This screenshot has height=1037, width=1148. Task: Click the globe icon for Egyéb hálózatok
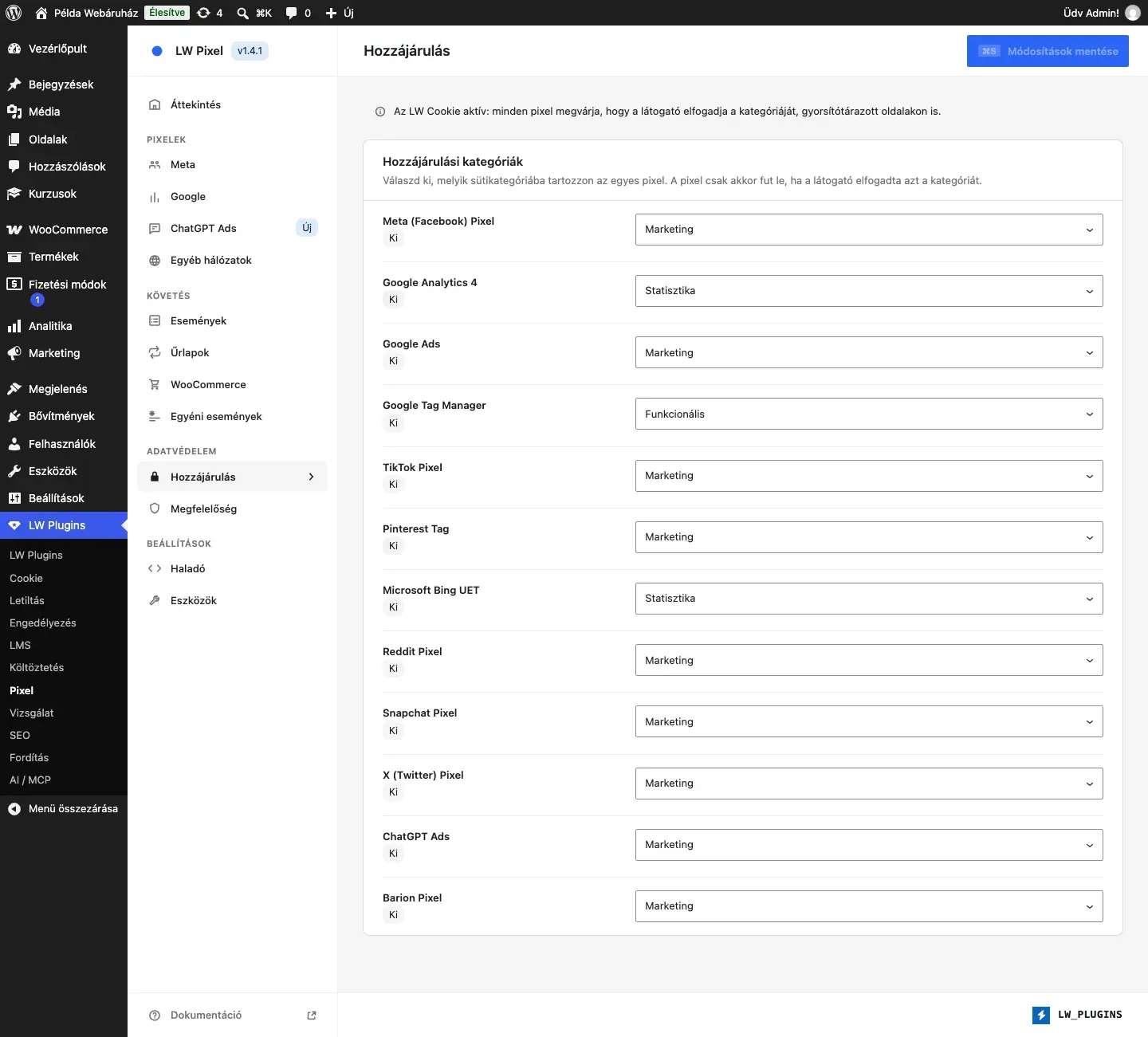click(155, 261)
